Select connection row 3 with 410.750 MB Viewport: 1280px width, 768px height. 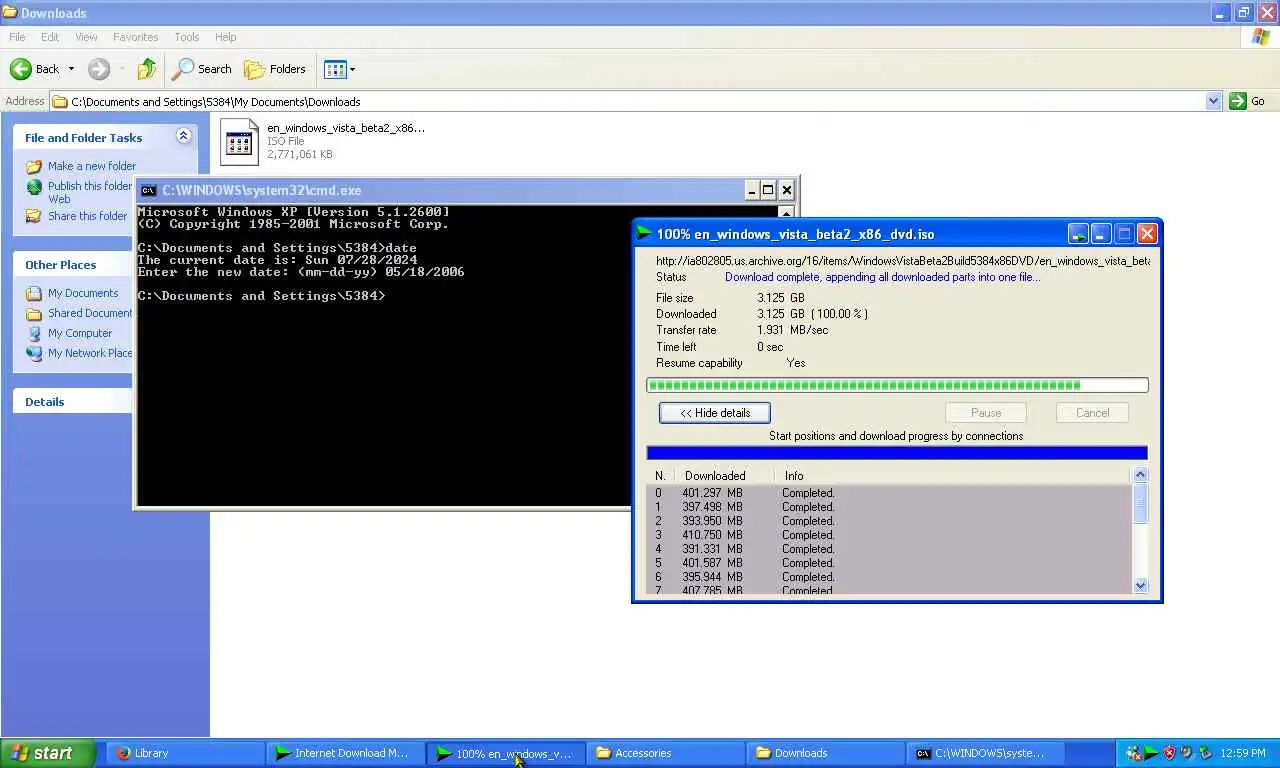click(x=890, y=535)
